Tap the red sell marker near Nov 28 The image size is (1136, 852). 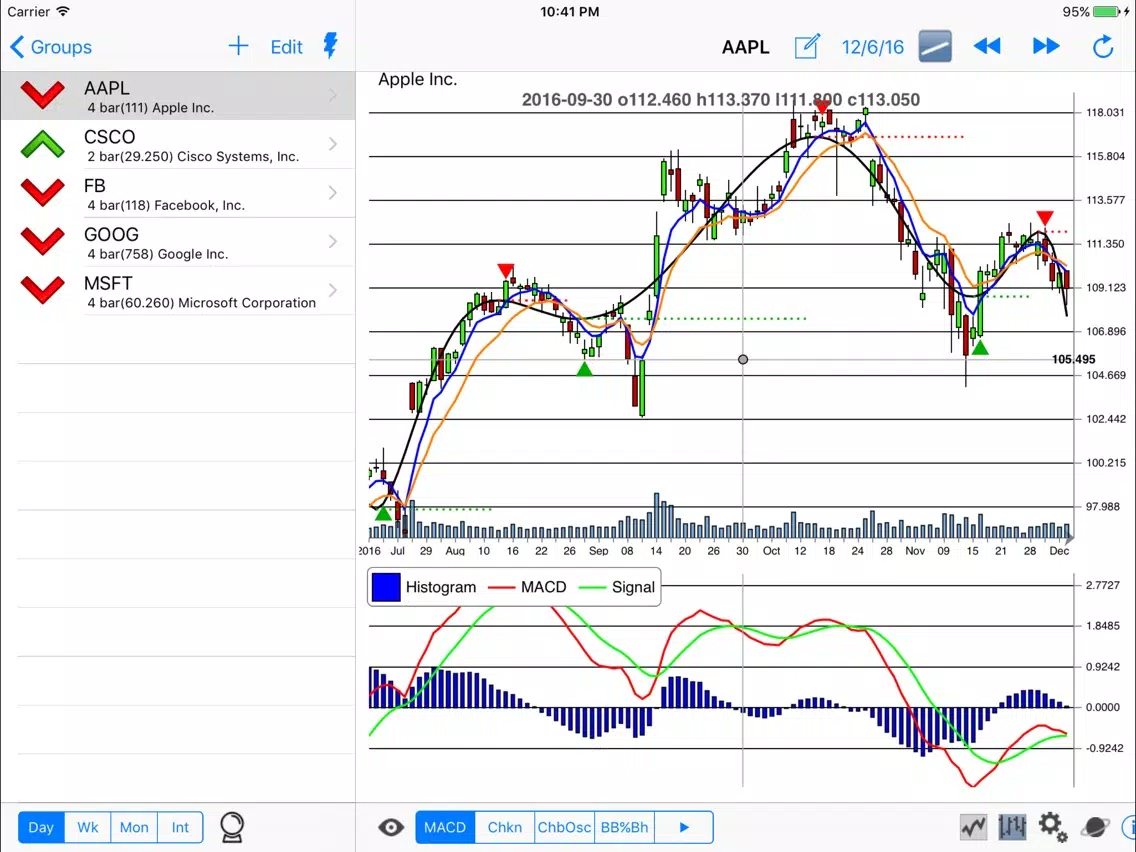tap(1045, 217)
